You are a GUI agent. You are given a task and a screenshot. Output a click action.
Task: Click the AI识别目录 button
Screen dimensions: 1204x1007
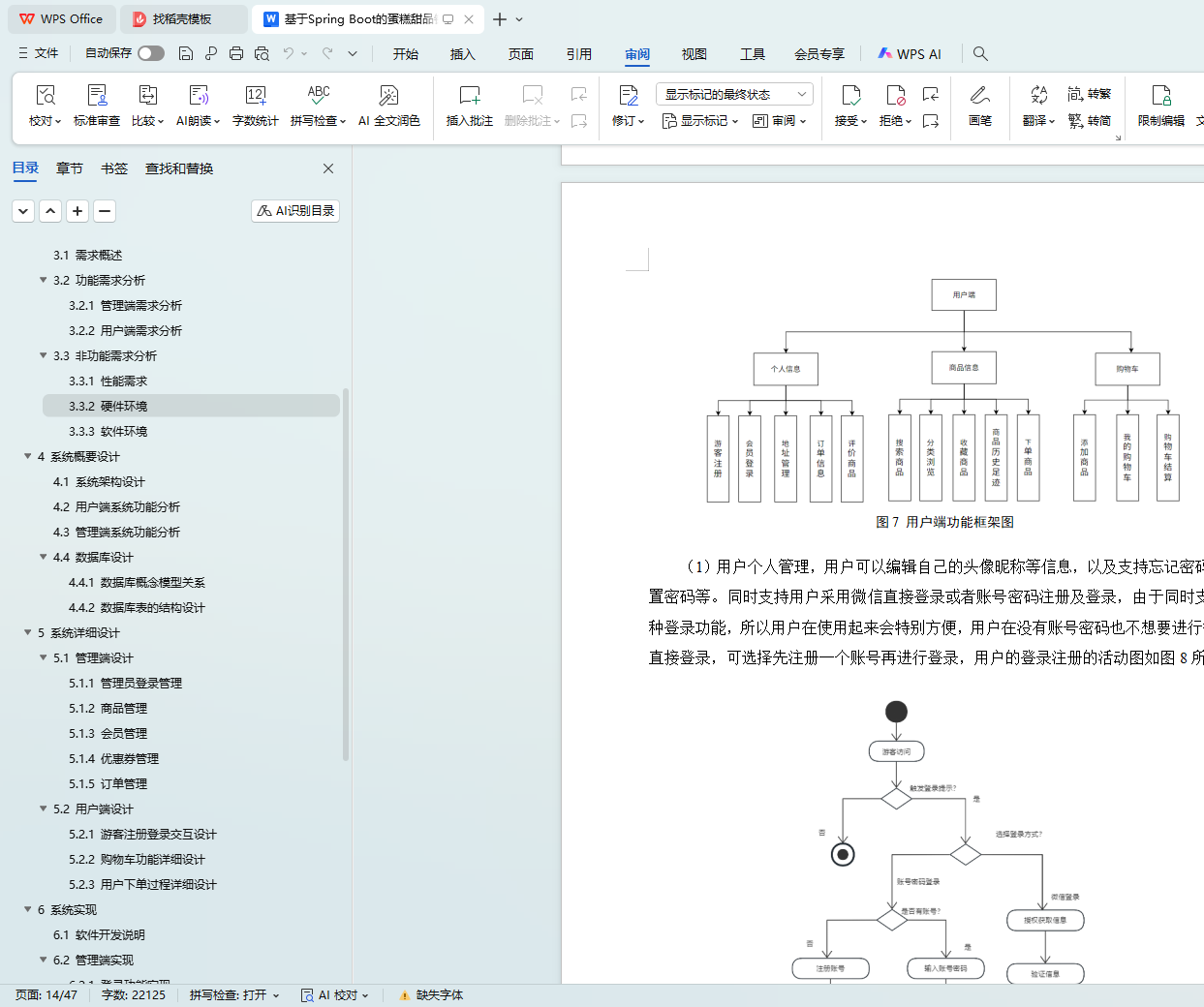[x=295, y=210]
